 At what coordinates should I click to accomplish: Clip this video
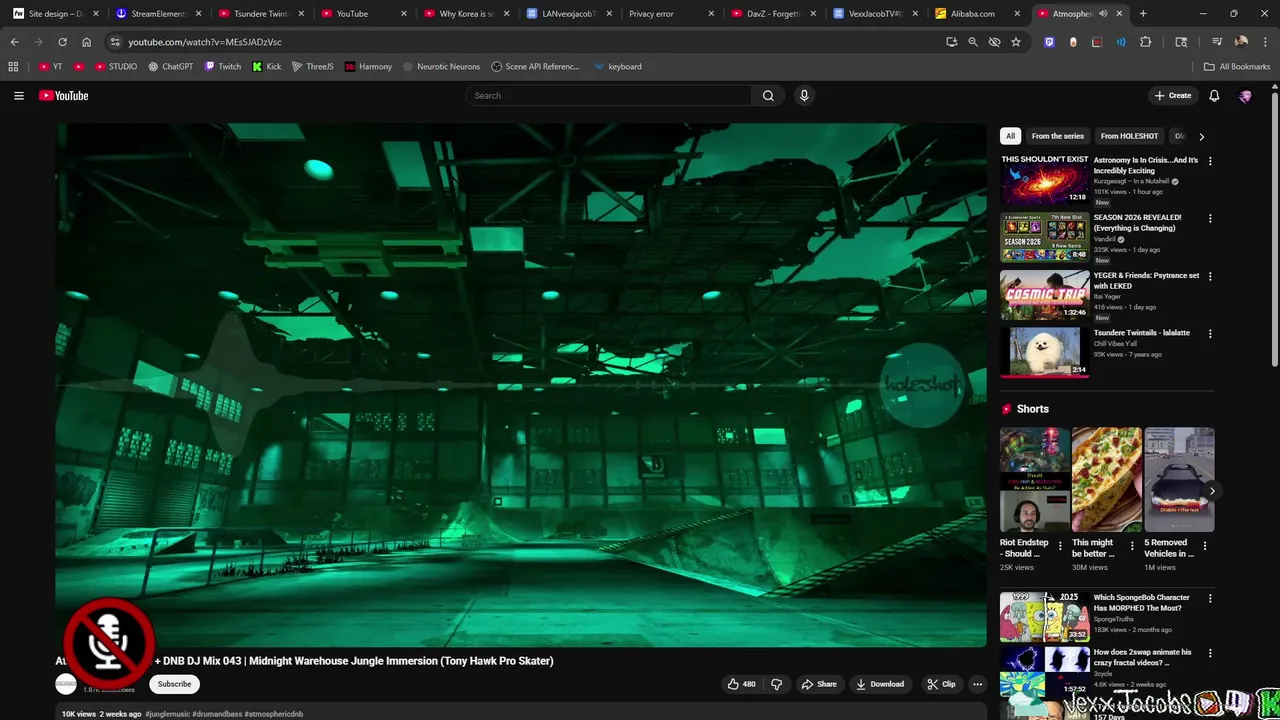(941, 684)
